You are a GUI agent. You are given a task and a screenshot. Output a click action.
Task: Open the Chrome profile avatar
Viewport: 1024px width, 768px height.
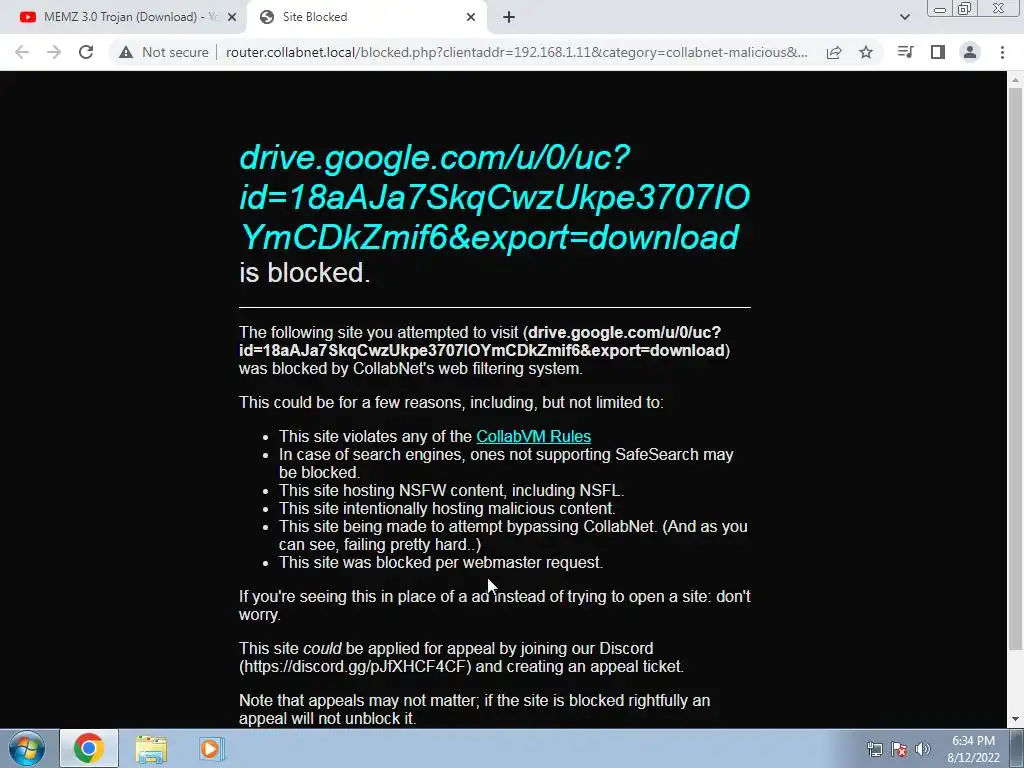click(970, 52)
